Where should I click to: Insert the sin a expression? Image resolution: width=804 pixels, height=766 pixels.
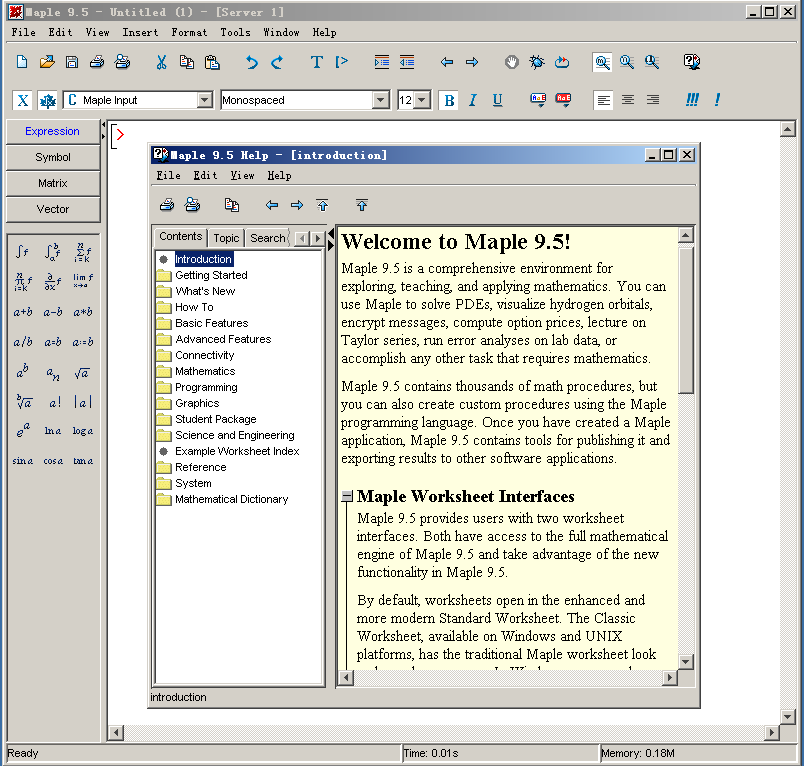[x=23, y=461]
